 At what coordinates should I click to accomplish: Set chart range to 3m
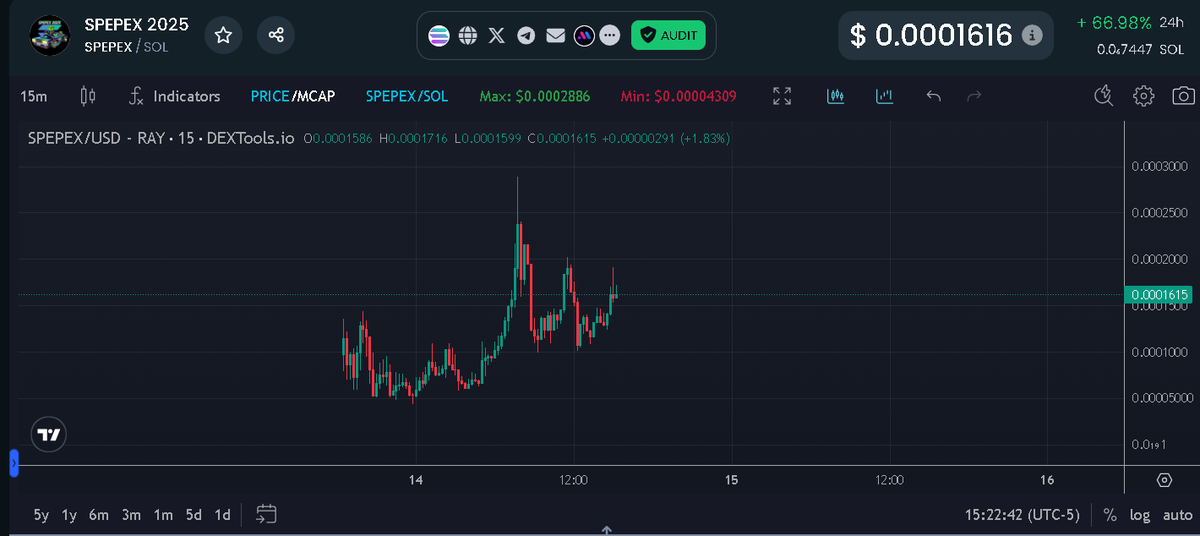131,515
